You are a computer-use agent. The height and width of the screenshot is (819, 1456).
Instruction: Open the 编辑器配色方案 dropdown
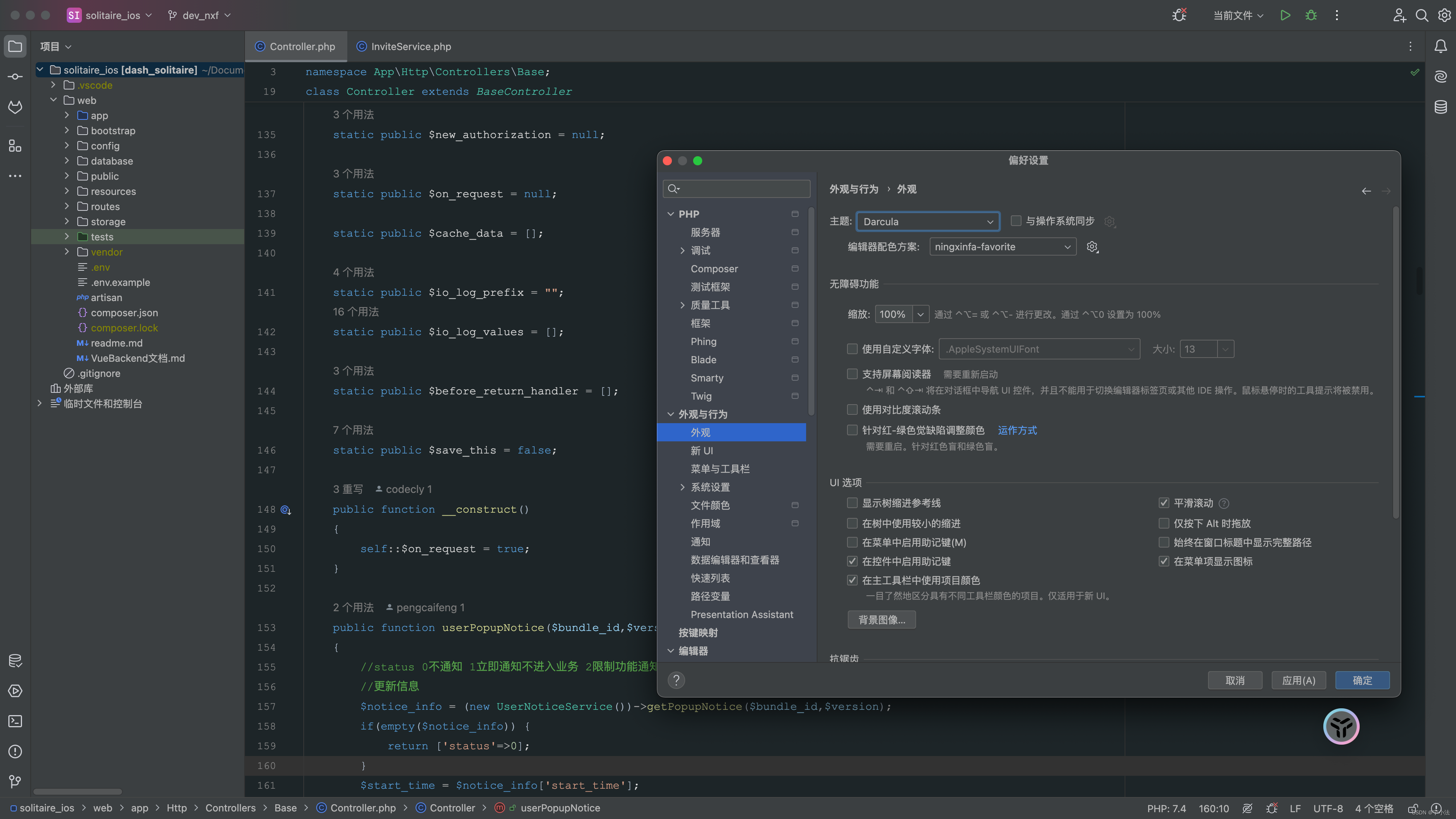point(1002,246)
